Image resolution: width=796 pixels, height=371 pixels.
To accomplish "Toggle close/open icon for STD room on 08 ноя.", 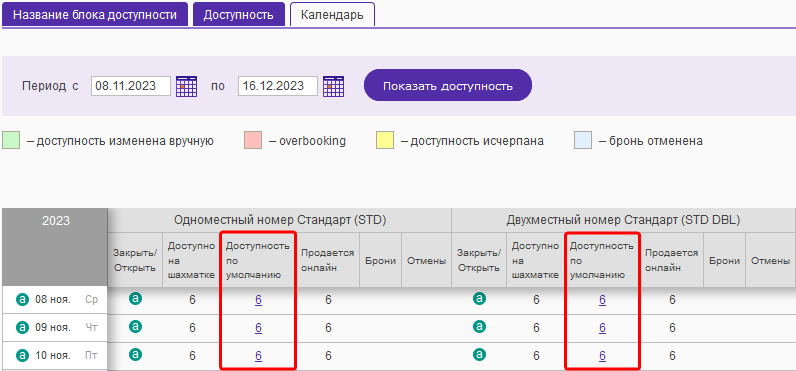I will pos(135,298).
